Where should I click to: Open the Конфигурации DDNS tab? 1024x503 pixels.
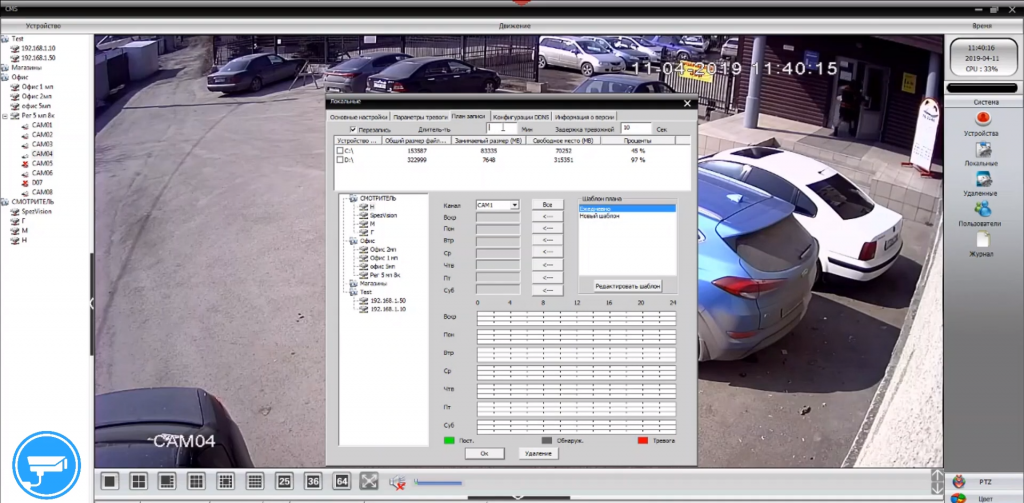point(521,116)
